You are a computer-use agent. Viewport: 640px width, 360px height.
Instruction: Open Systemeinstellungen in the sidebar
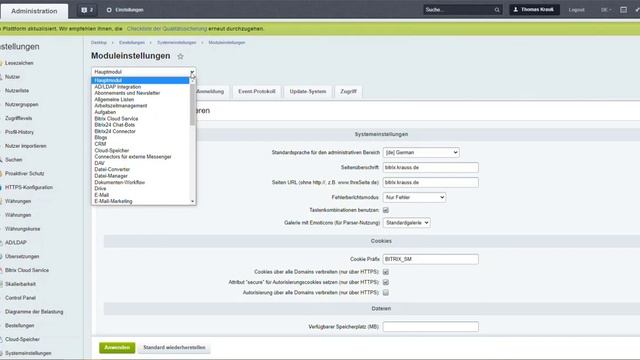click(x=28, y=353)
